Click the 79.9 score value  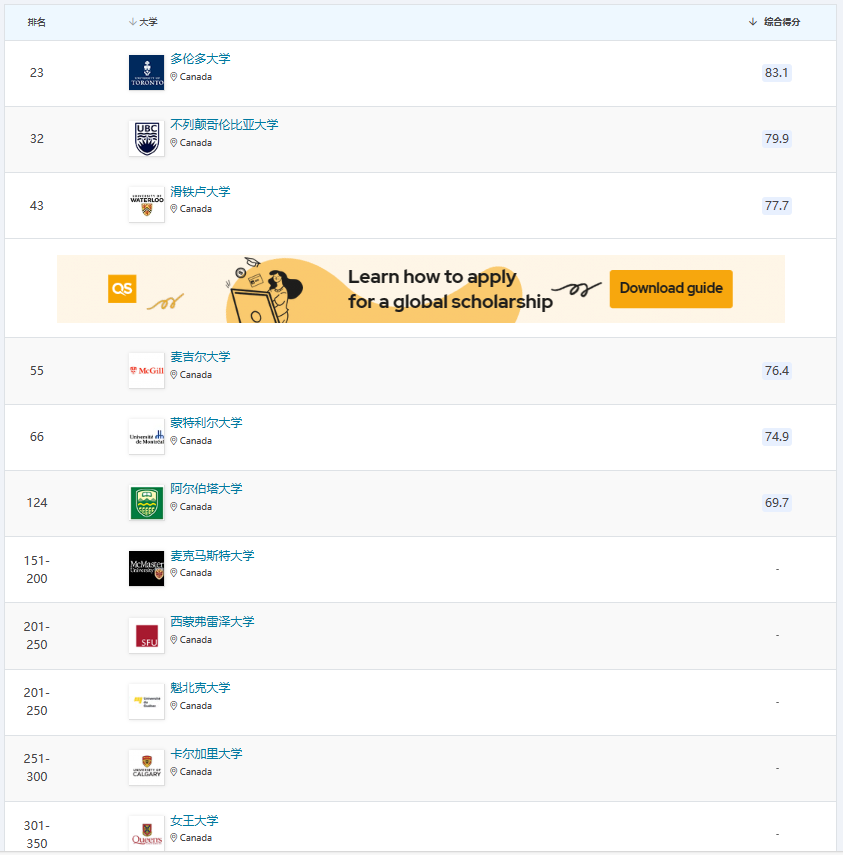[776, 139]
